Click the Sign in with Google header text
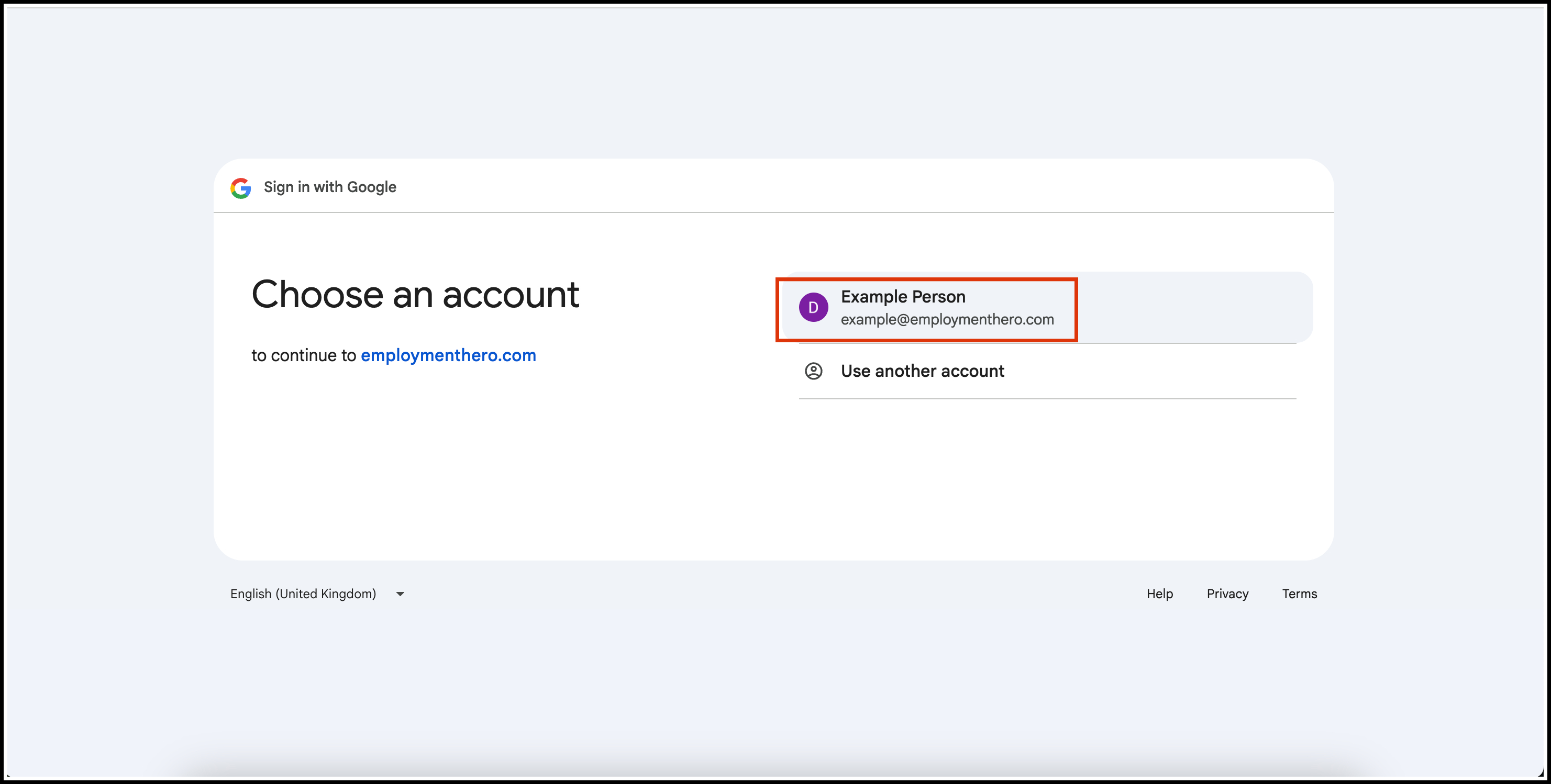This screenshot has width=1551, height=784. click(x=330, y=187)
